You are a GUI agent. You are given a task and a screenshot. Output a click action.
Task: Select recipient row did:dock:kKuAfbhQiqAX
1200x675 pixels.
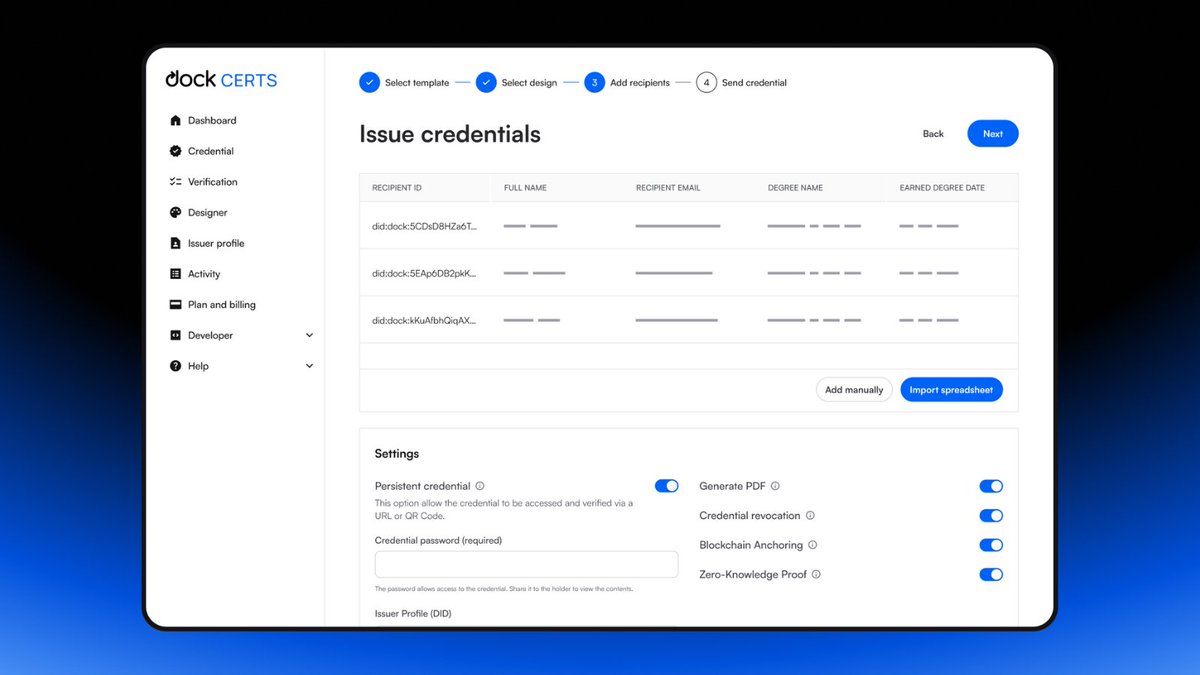tap(689, 320)
